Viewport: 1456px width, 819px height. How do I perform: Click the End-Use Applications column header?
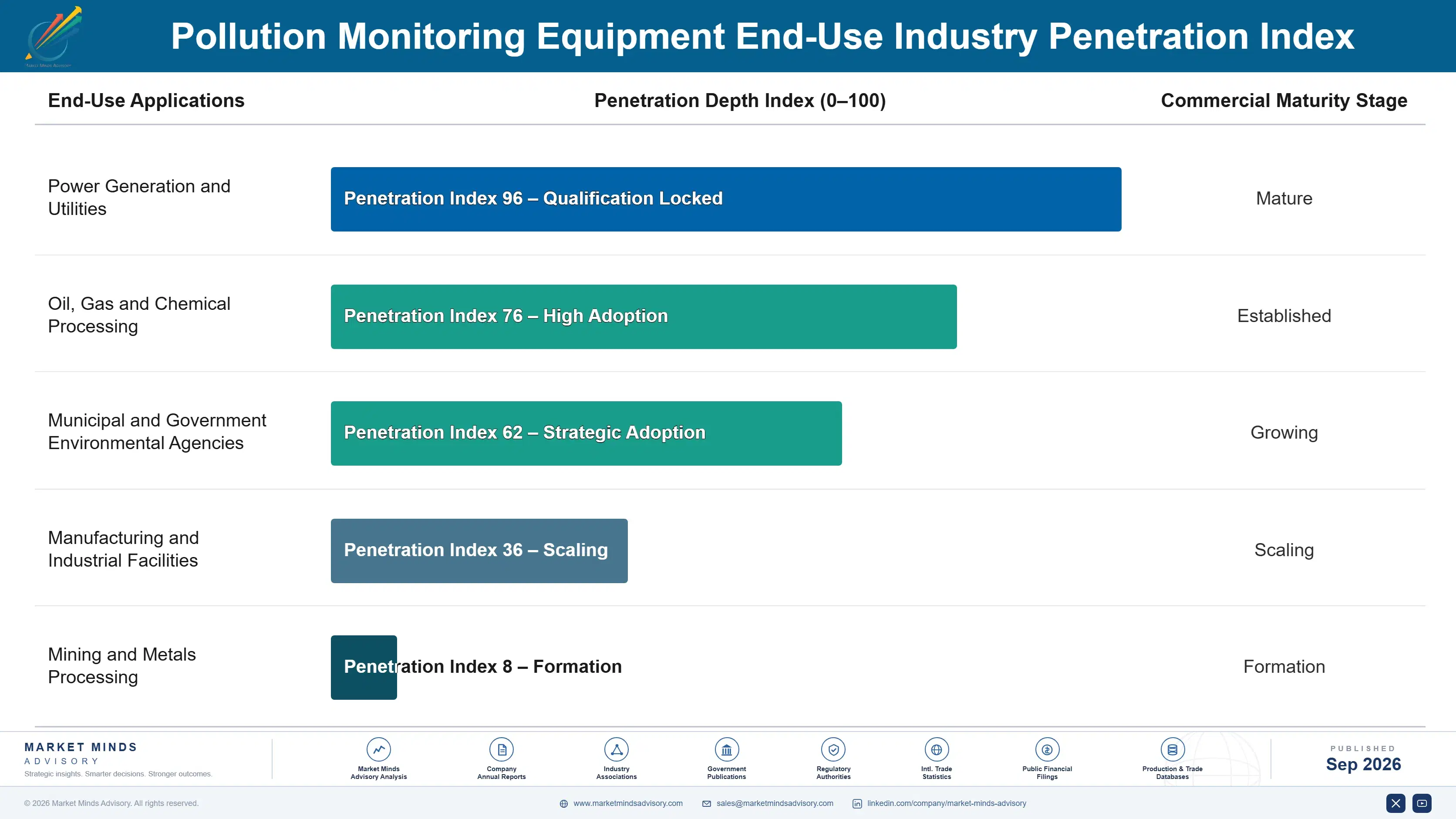(x=146, y=101)
